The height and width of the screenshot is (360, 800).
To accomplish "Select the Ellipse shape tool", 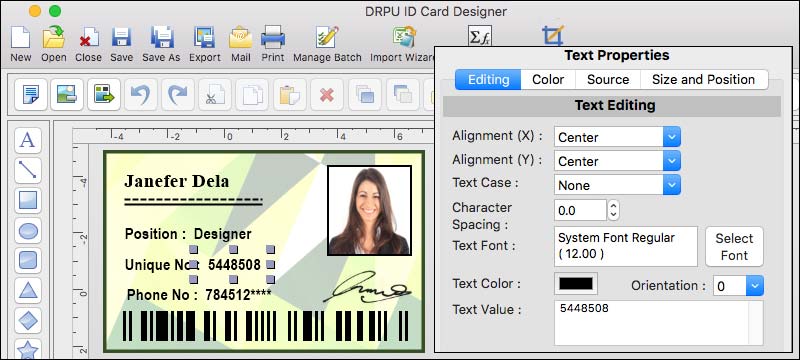I will (x=28, y=230).
